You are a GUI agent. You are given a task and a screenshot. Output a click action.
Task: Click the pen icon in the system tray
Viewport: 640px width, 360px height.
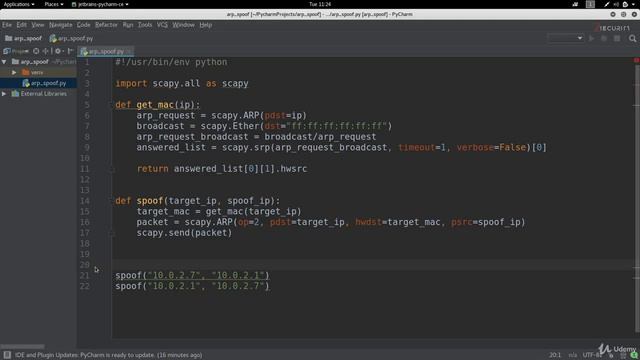click(607, 4)
